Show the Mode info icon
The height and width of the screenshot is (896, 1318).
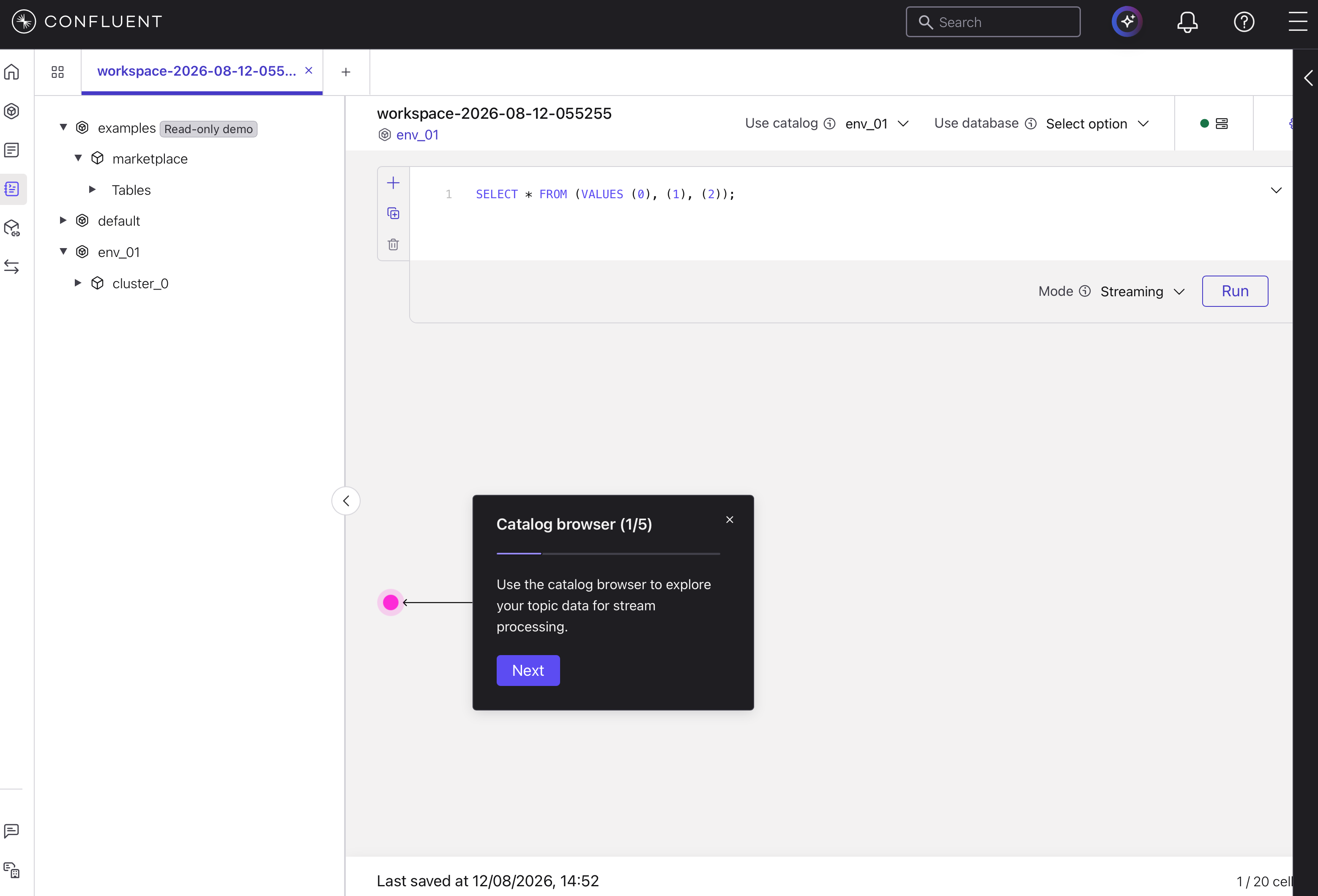pyautogui.click(x=1084, y=291)
